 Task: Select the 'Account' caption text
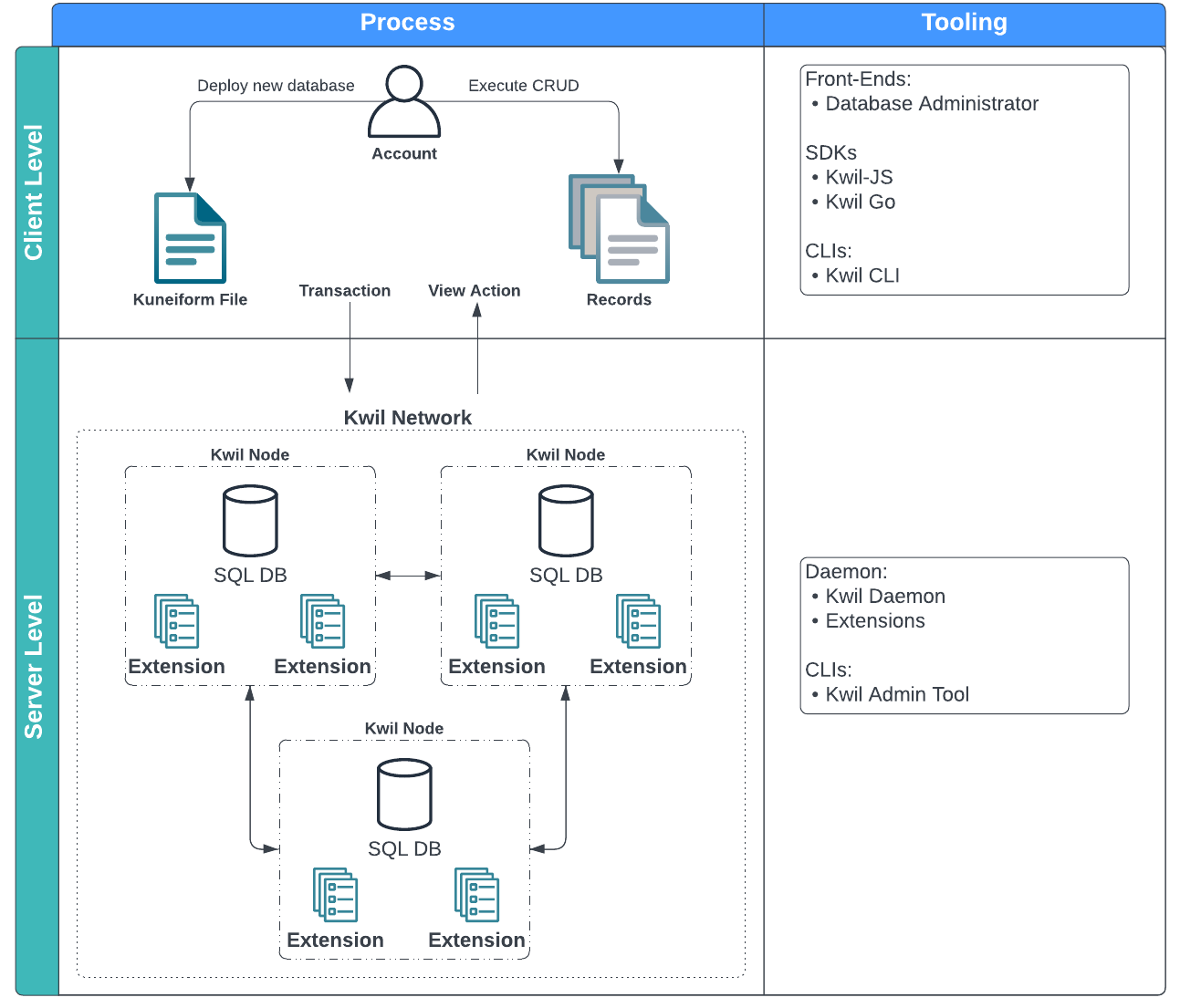[x=404, y=153]
